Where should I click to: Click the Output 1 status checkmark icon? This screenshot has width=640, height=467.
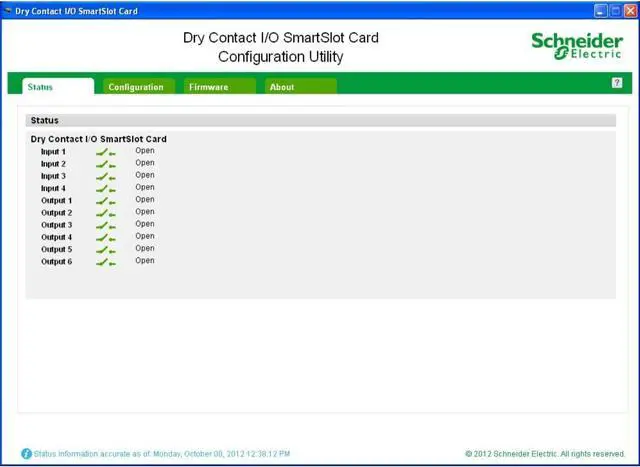tap(105, 201)
